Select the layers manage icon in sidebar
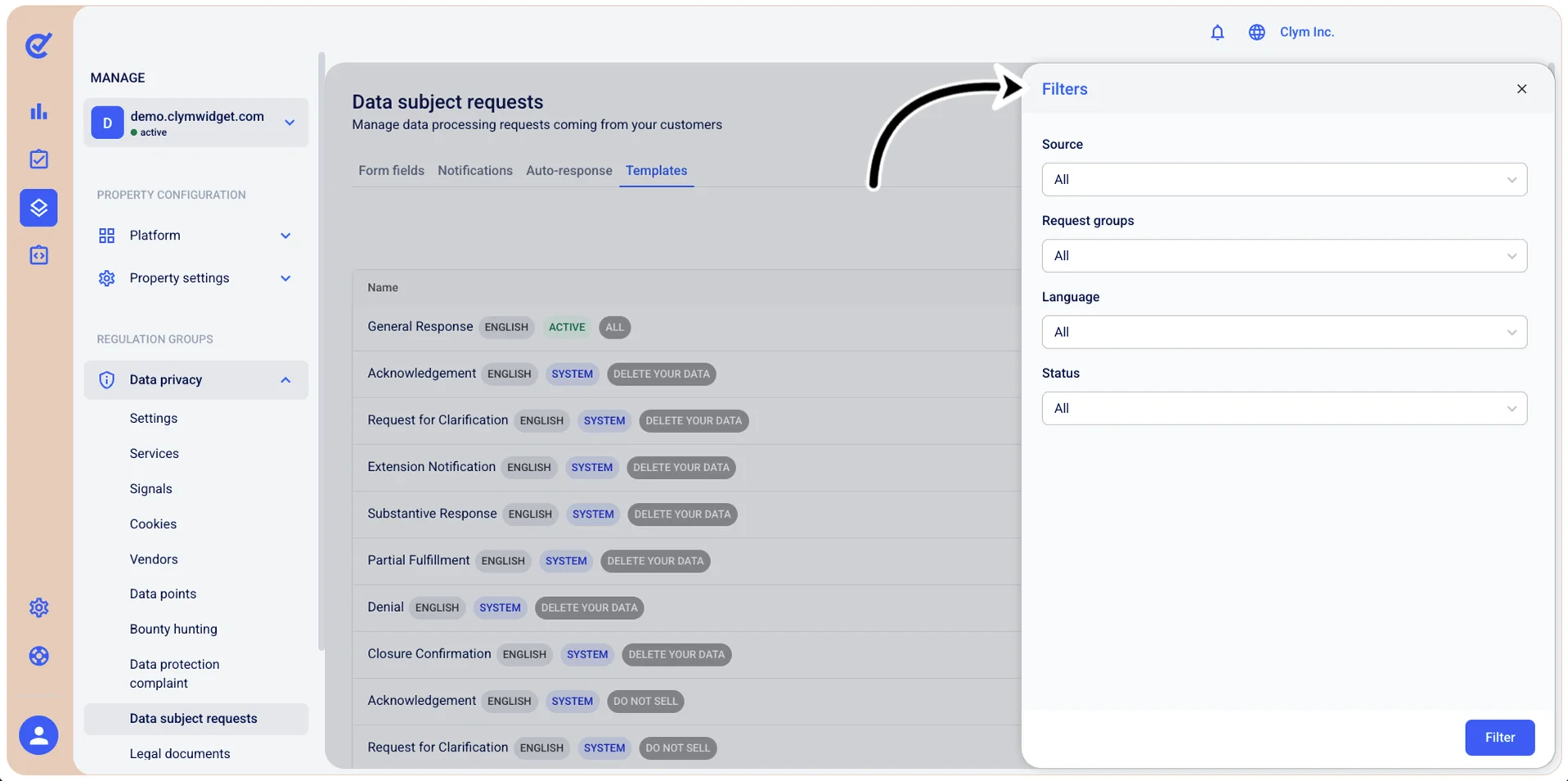 click(38, 208)
